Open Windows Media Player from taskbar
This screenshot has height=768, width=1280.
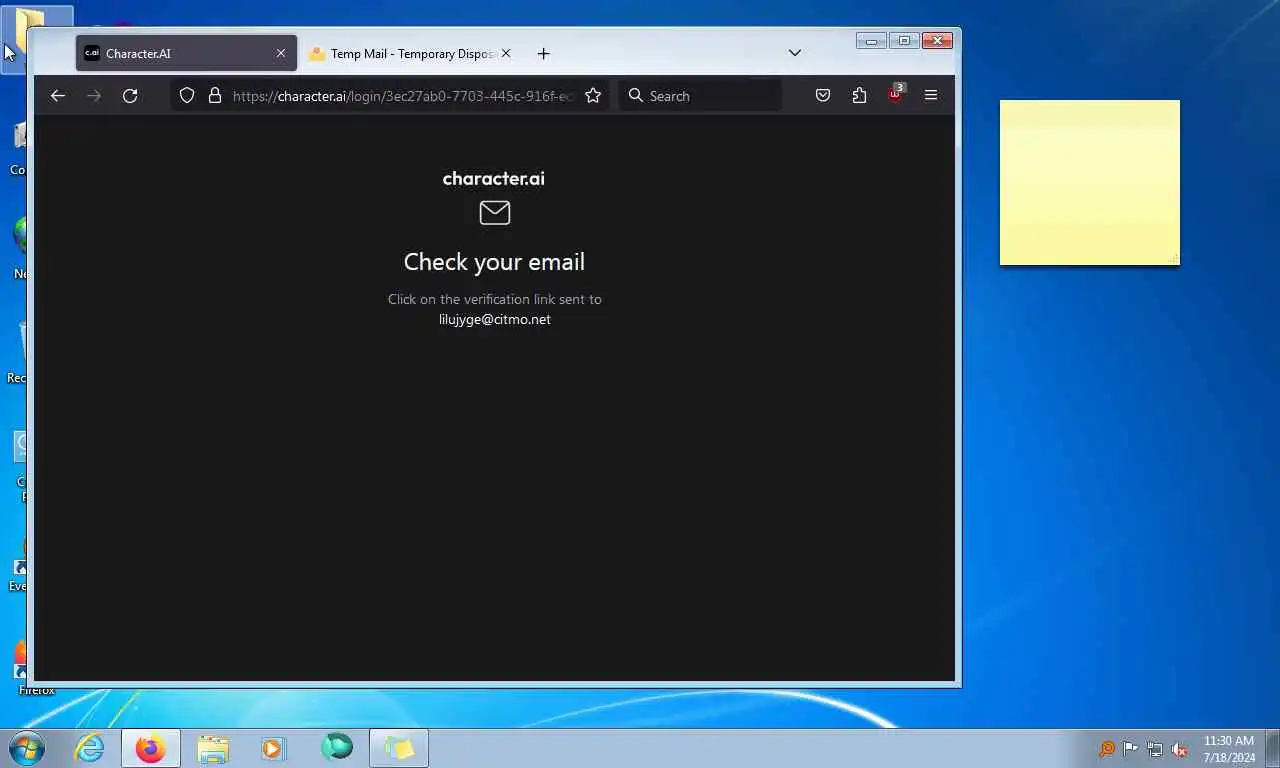(273, 748)
